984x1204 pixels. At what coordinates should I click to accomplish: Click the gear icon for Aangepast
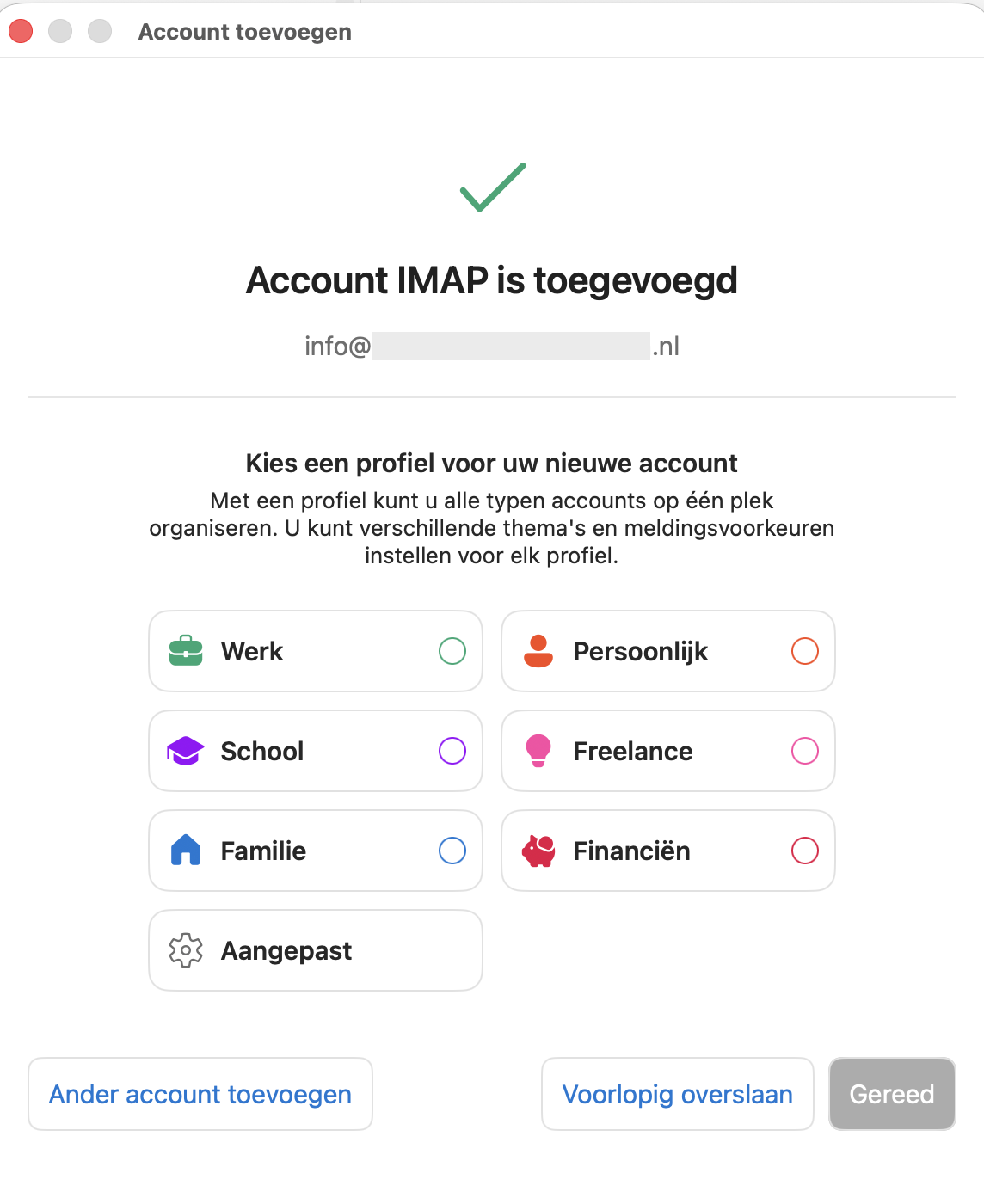186,950
